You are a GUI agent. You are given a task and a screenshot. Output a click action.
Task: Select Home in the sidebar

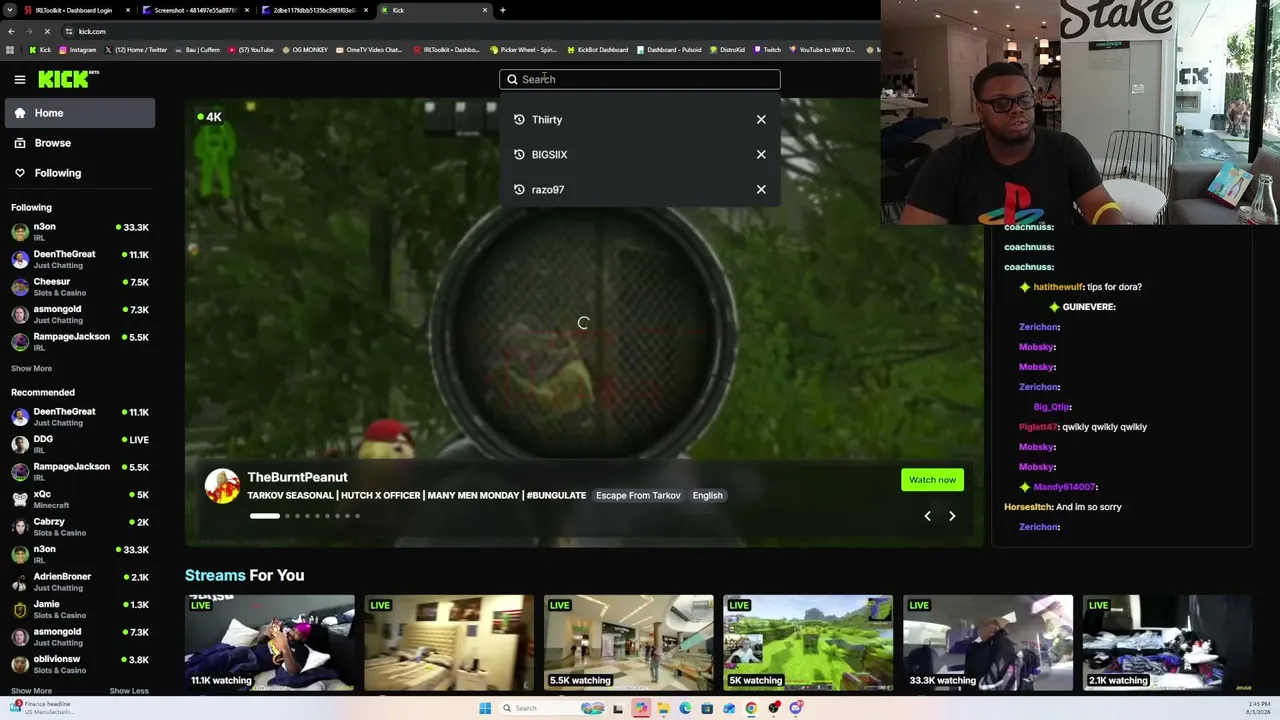[80, 113]
